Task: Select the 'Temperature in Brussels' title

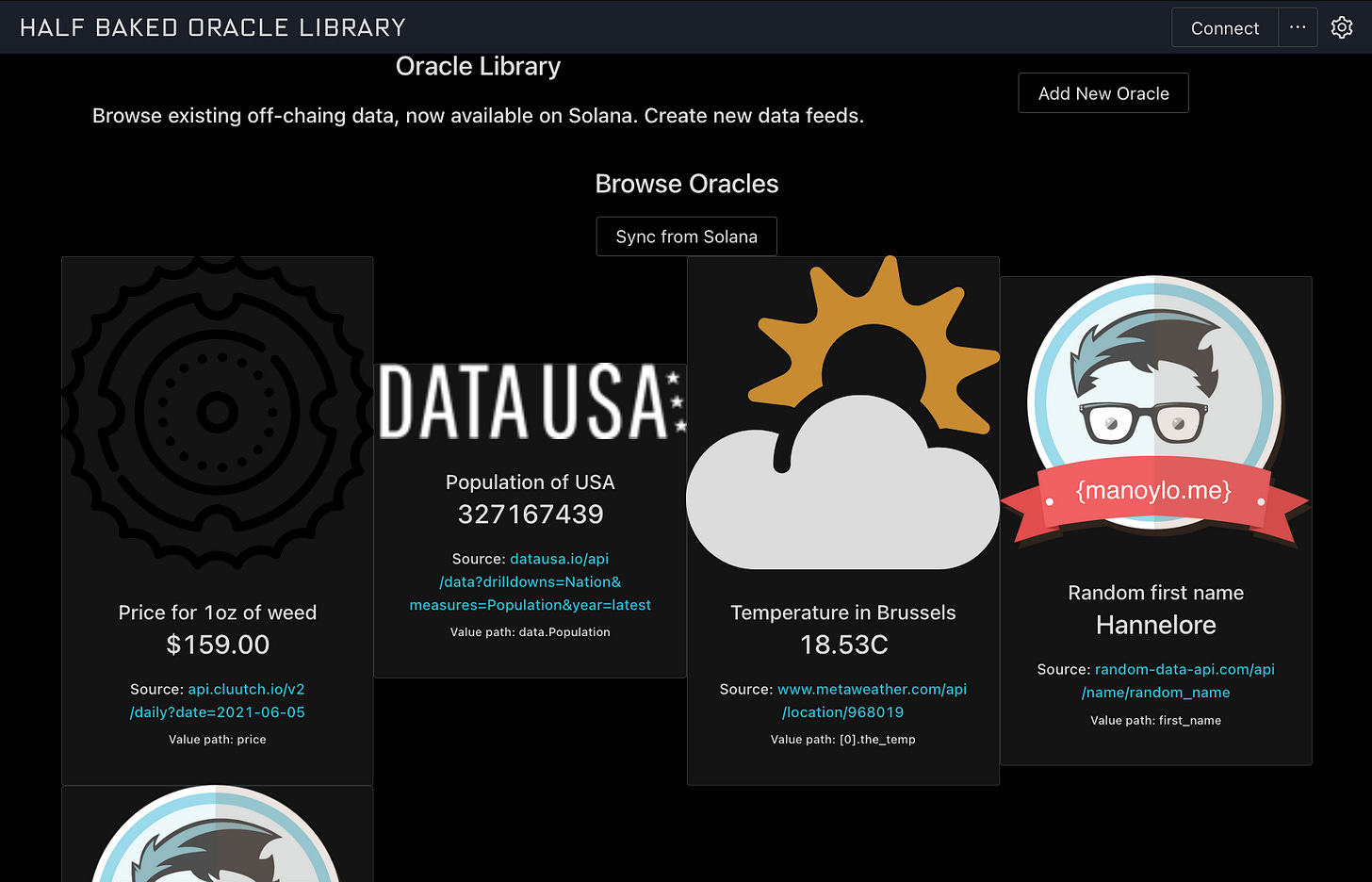Action: pos(843,612)
